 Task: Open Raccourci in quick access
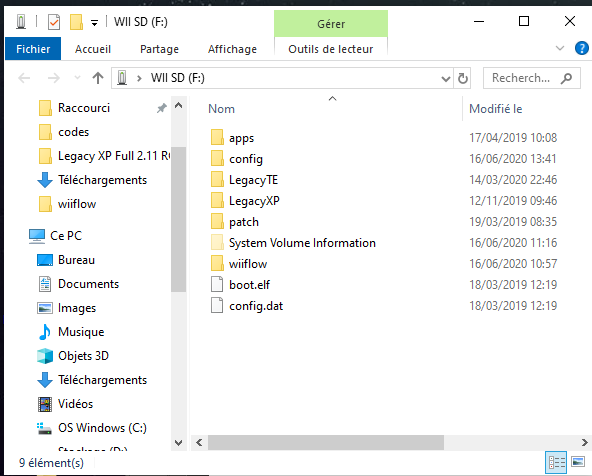[84, 108]
